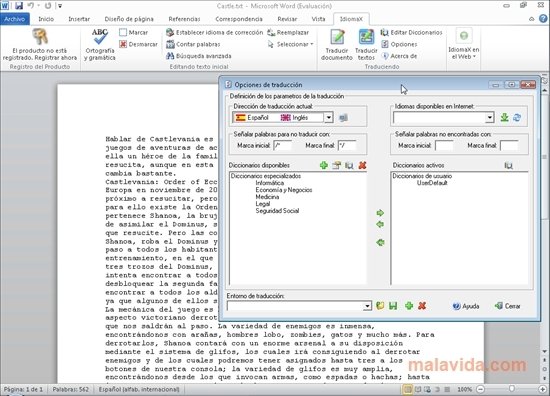Switch to the Revisar tab
550x396 pixels.
click(287, 19)
